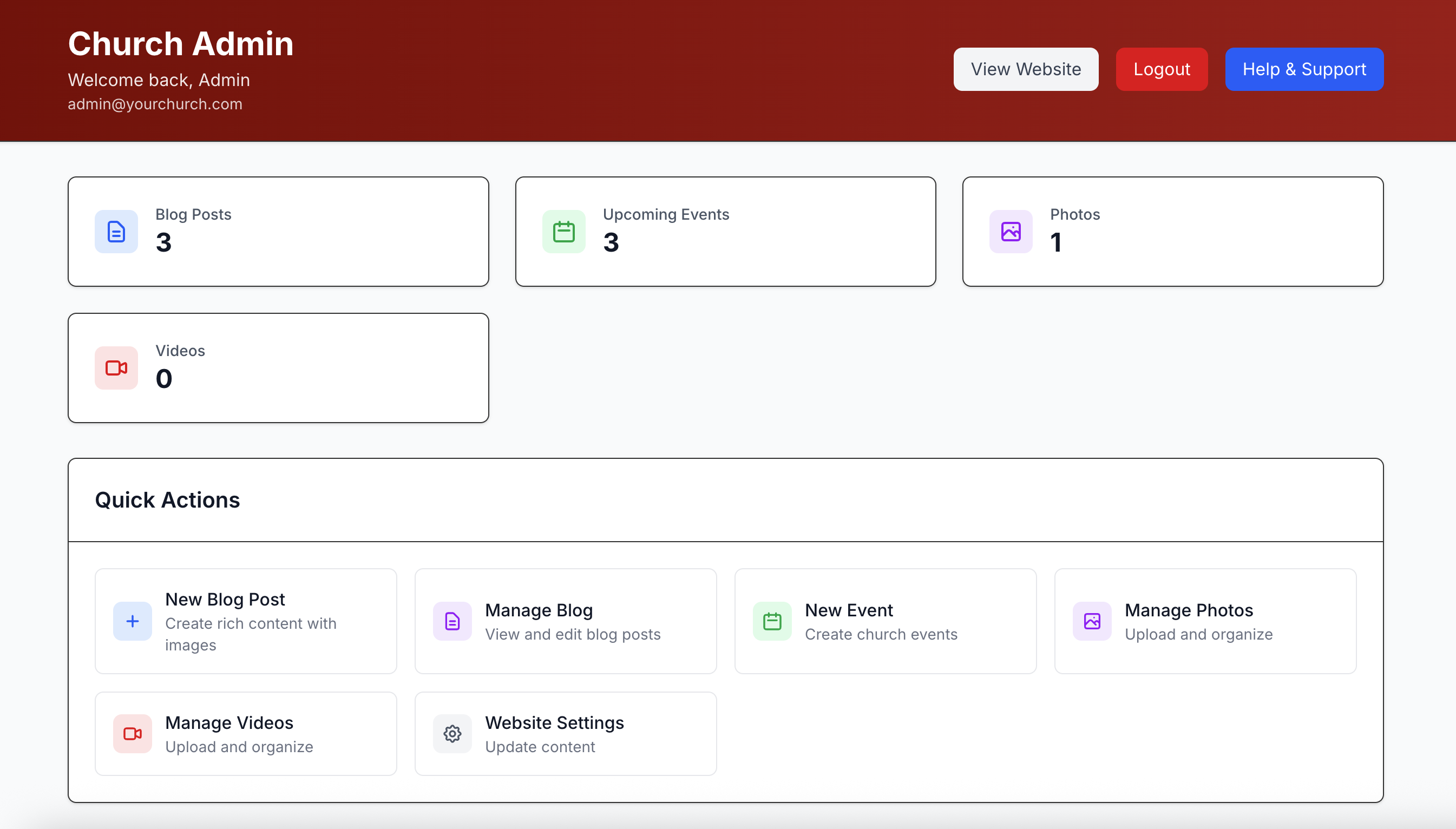Open the Website Settings title link
The height and width of the screenshot is (829, 1456).
(x=554, y=722)
